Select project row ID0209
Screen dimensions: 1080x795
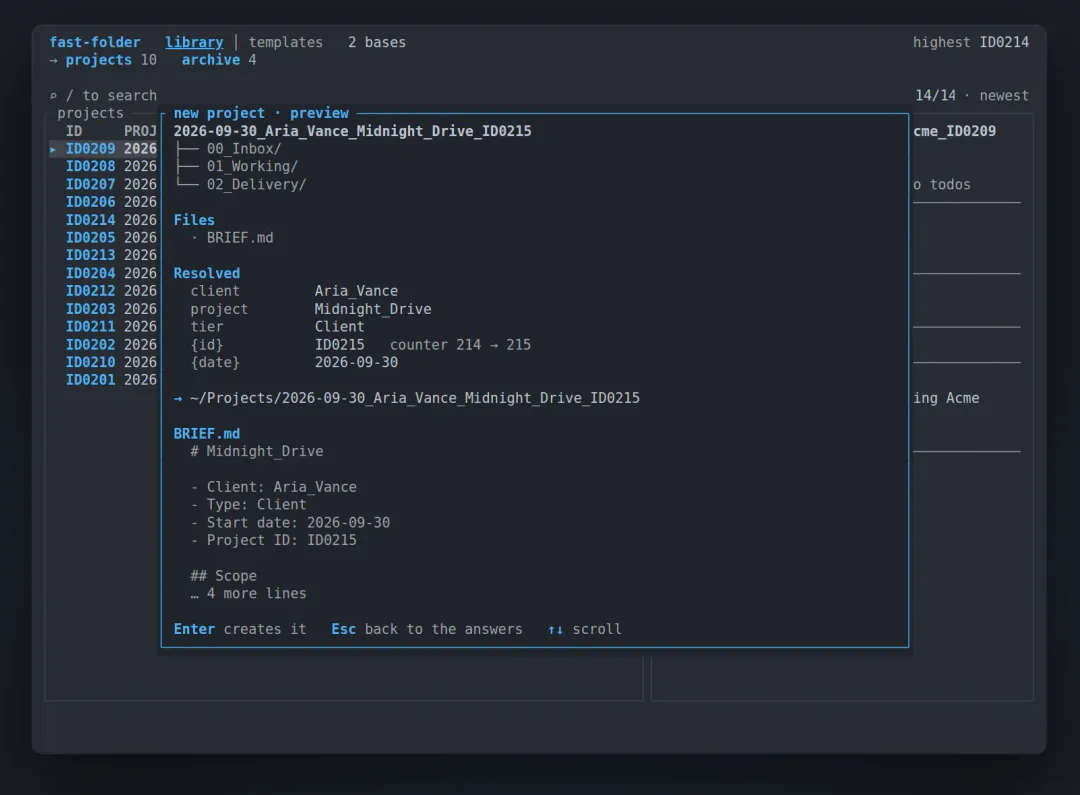click(104, 149)
